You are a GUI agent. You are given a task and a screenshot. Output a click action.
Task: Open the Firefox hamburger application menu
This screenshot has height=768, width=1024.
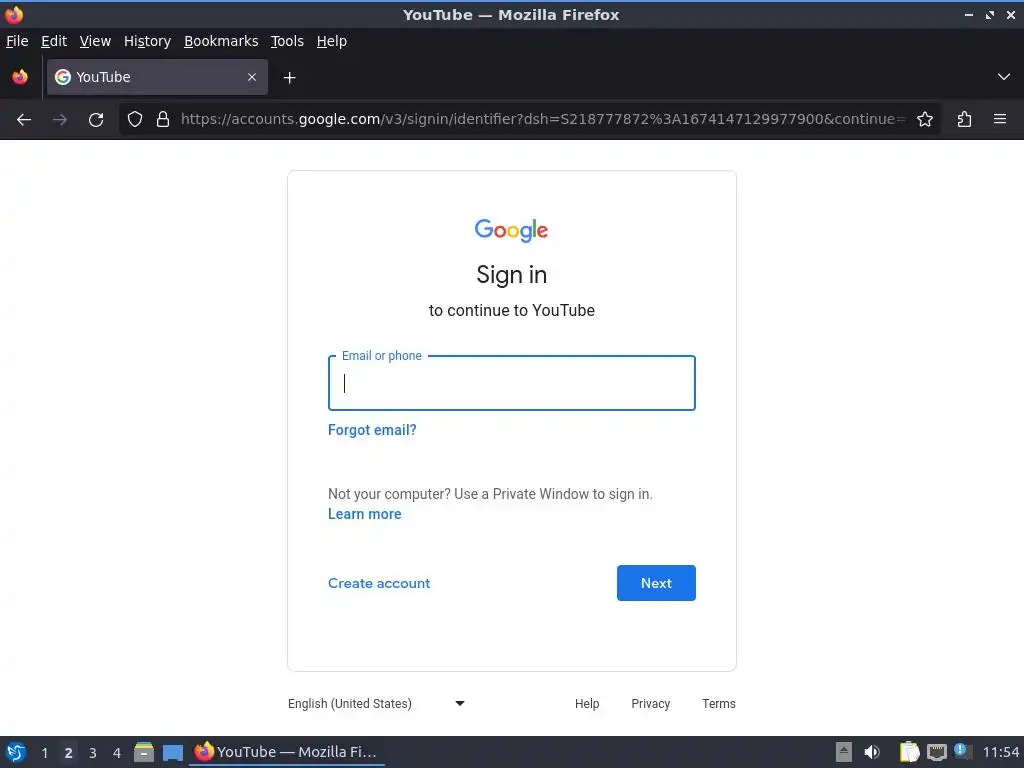1000,120
